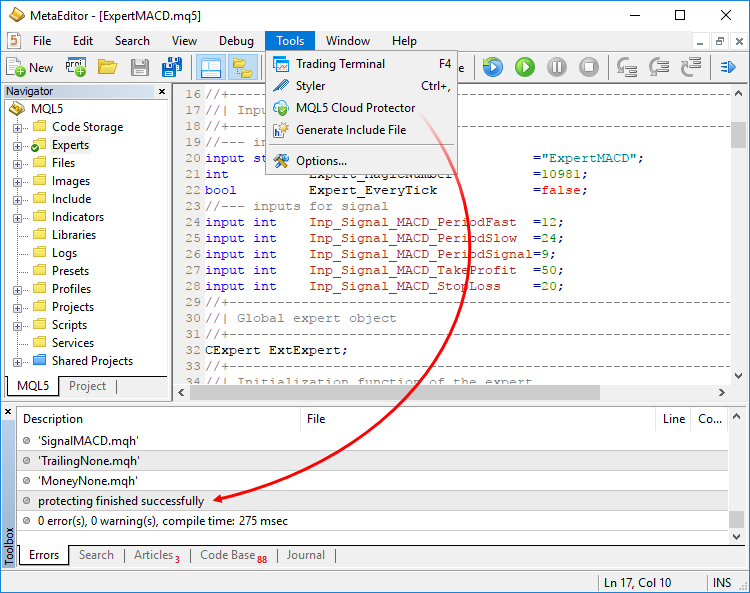Open the Code Base toolbox tab

[228, 555]
